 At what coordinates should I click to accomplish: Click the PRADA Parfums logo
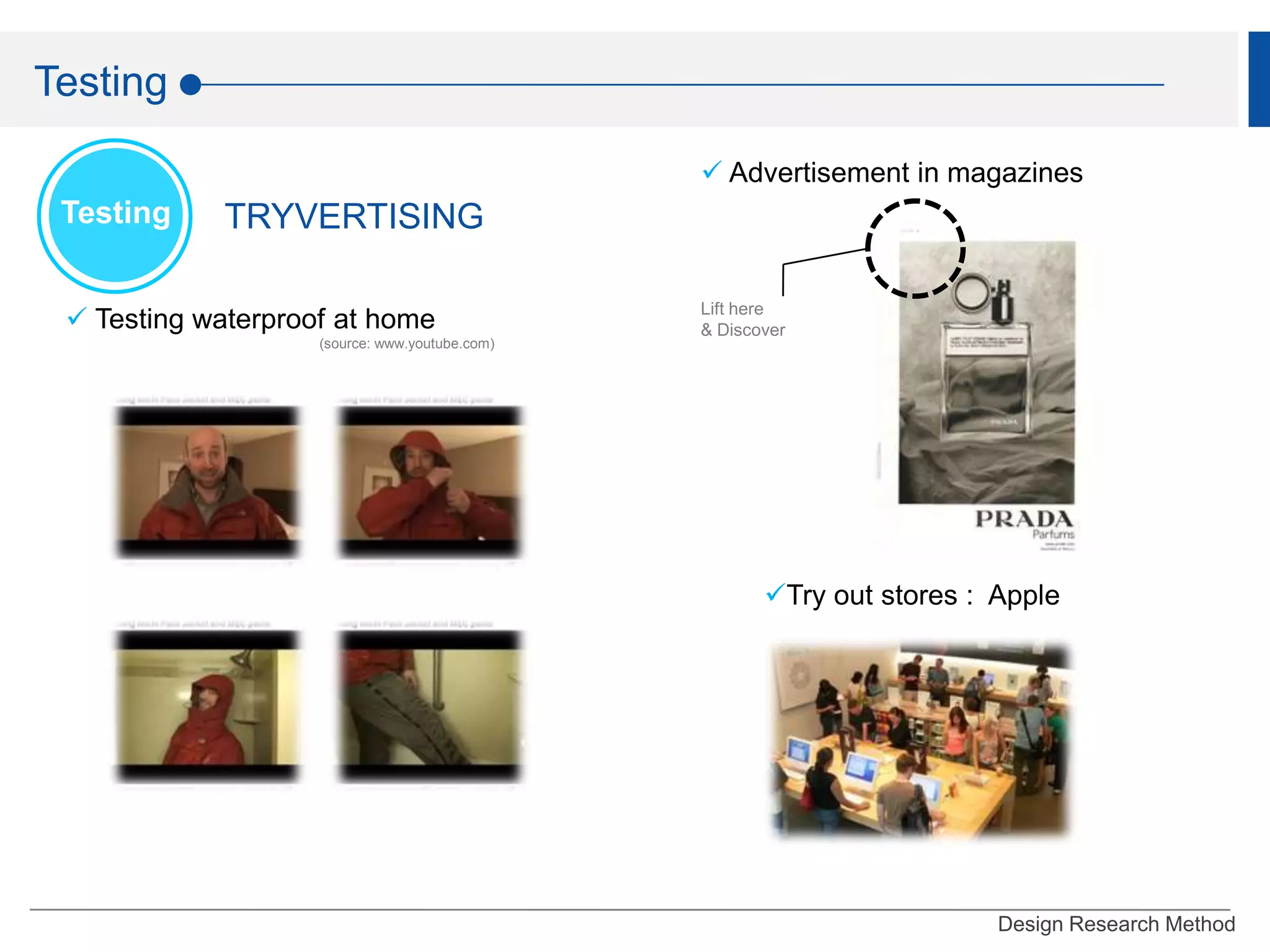tap(1024, 524)
